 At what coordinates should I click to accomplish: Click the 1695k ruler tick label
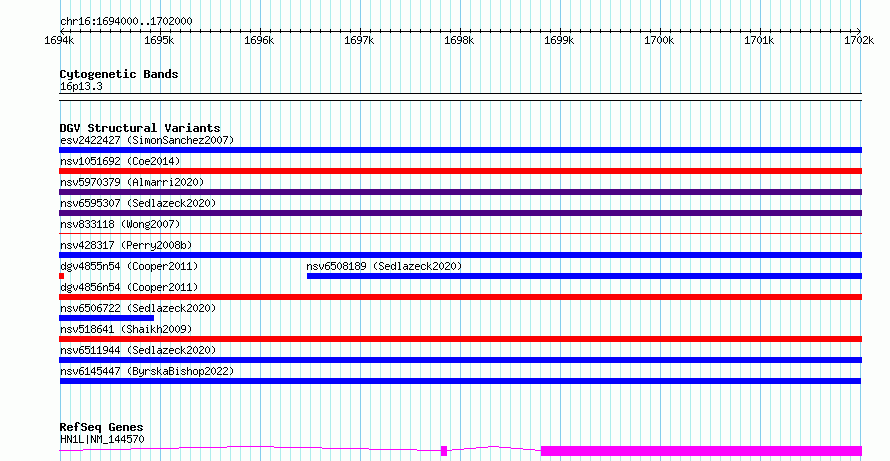tap(159, 40)
